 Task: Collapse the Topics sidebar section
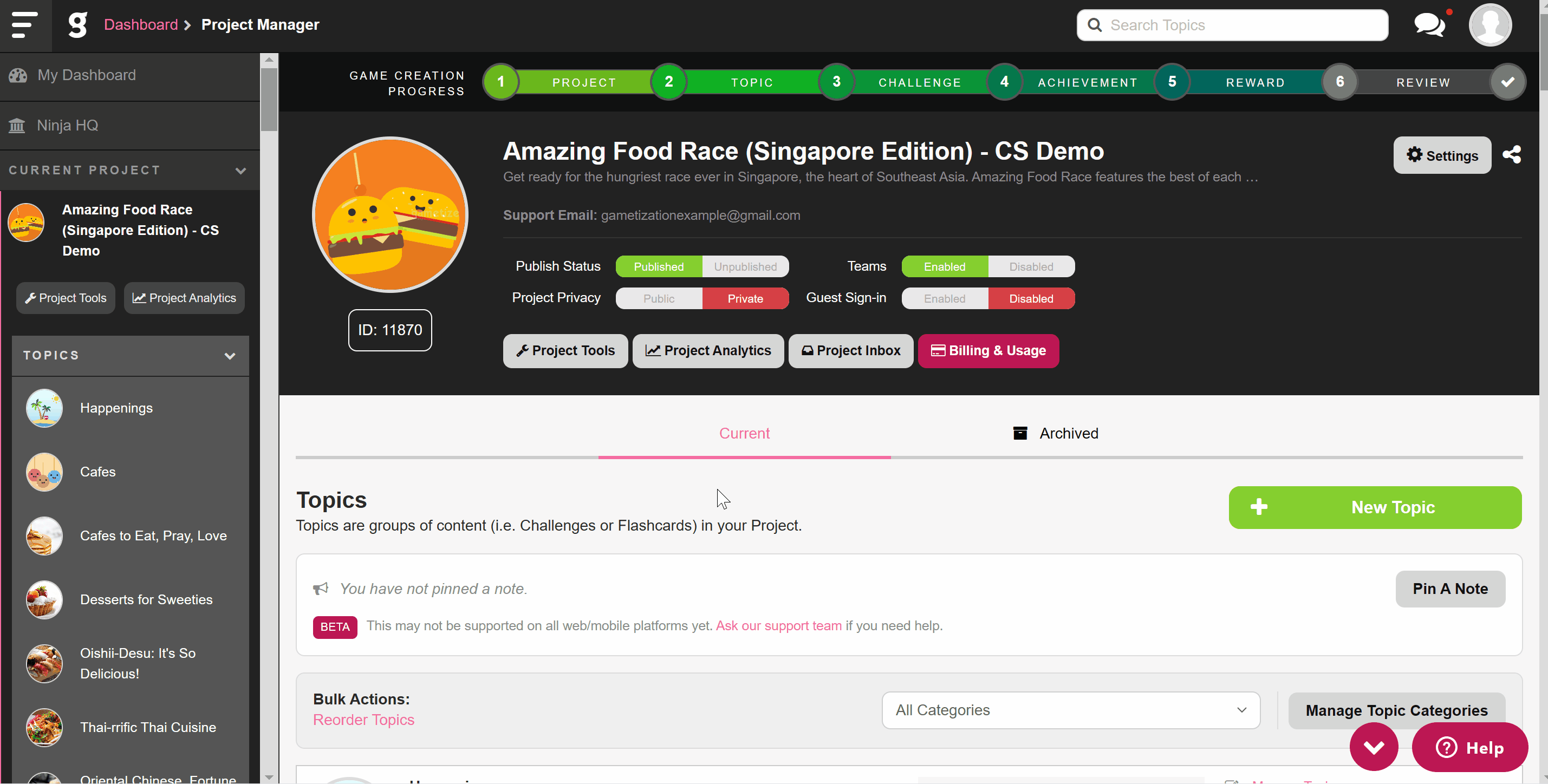click(230, 356)
